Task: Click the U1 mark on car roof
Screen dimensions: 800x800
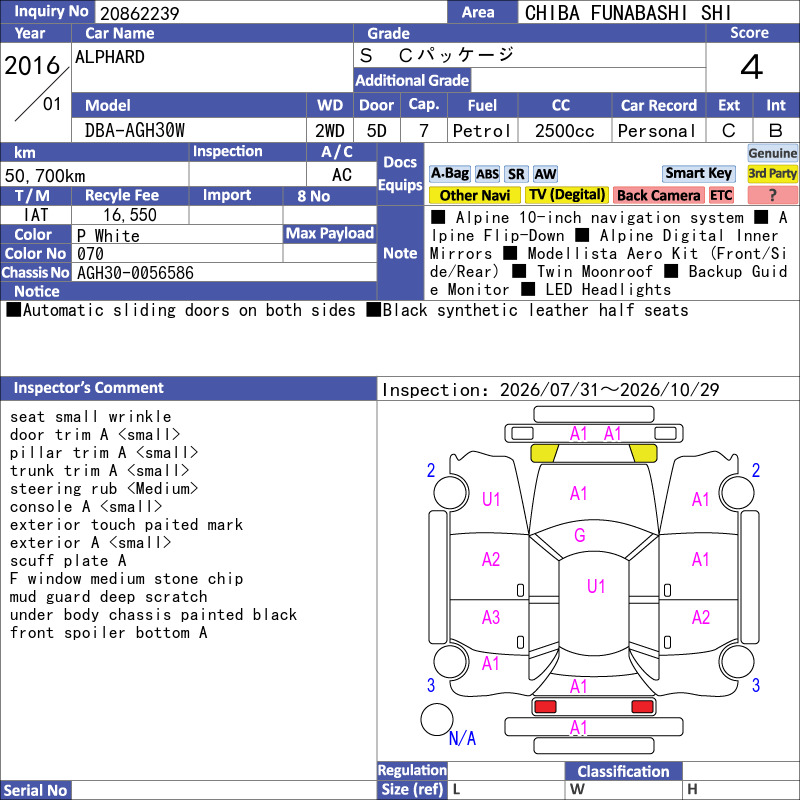Action: 596,586
